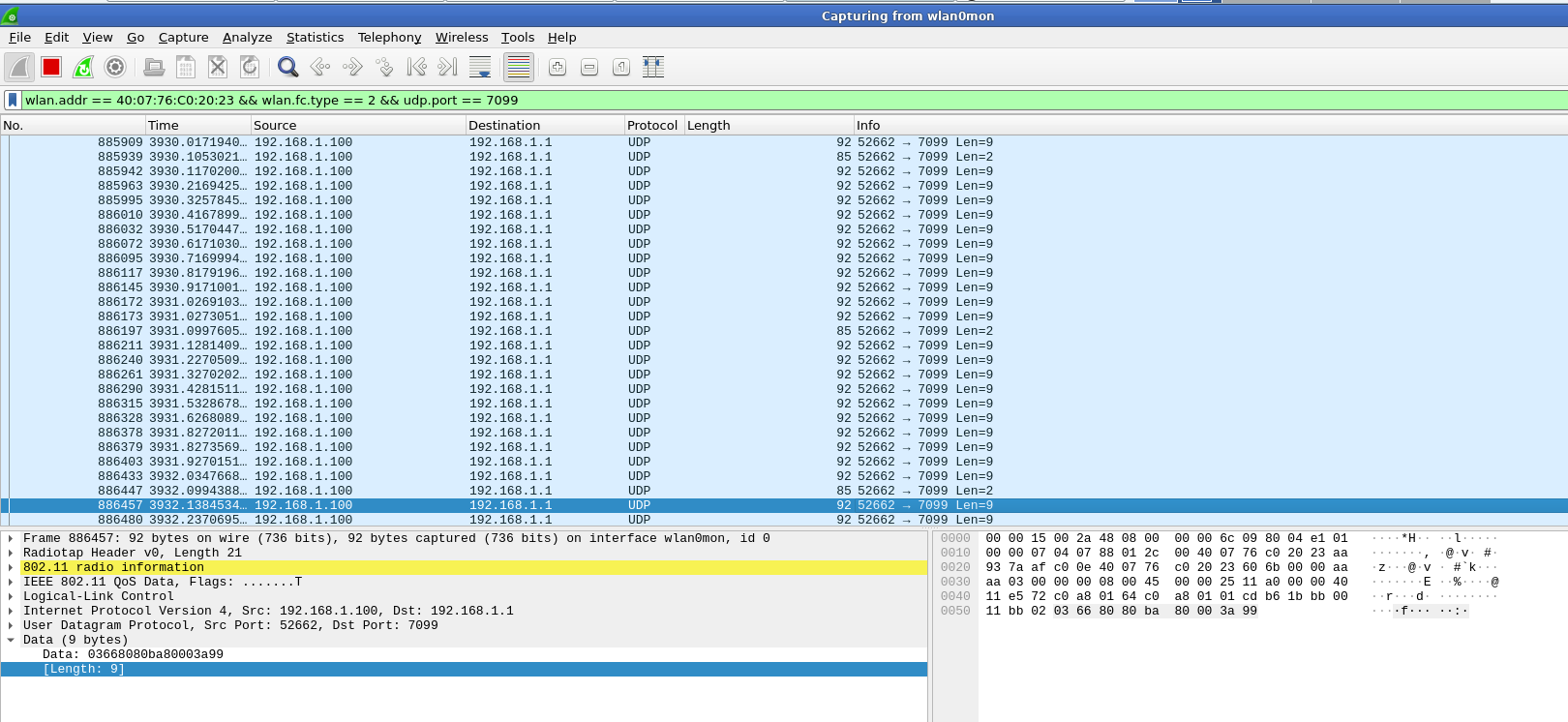Stop capturing packets with the red square

click(x=51, y=67)
